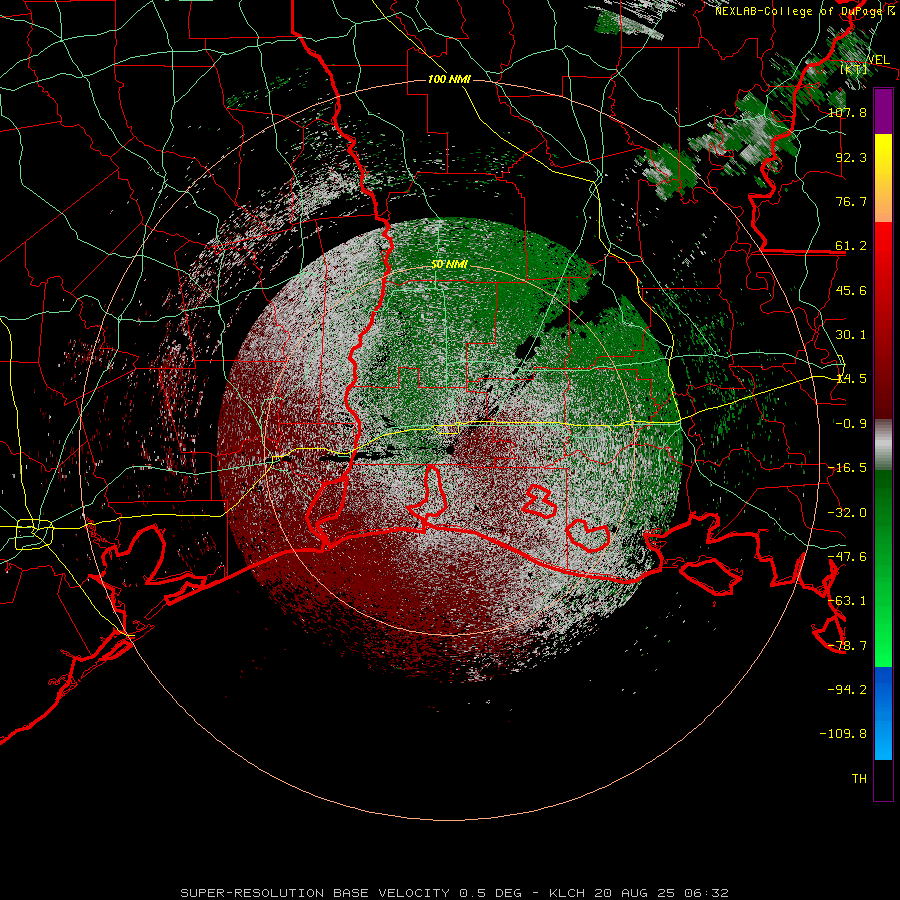This screenshot has width=900, height=900.
Task: Pick the yellow-orange color bar segment
Action: pos(883,178)
